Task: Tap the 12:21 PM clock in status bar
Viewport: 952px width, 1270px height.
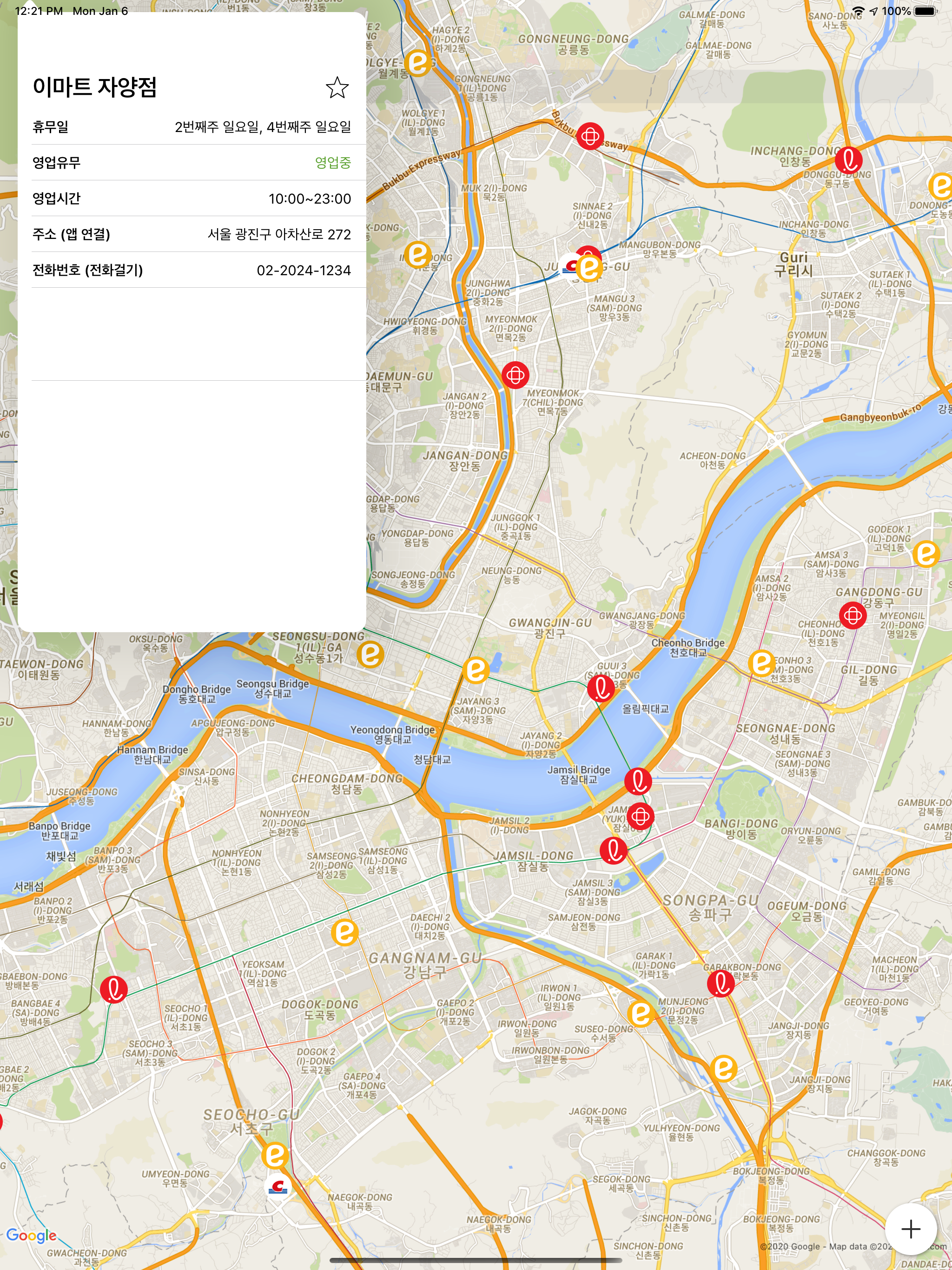Action: point(39,11)
